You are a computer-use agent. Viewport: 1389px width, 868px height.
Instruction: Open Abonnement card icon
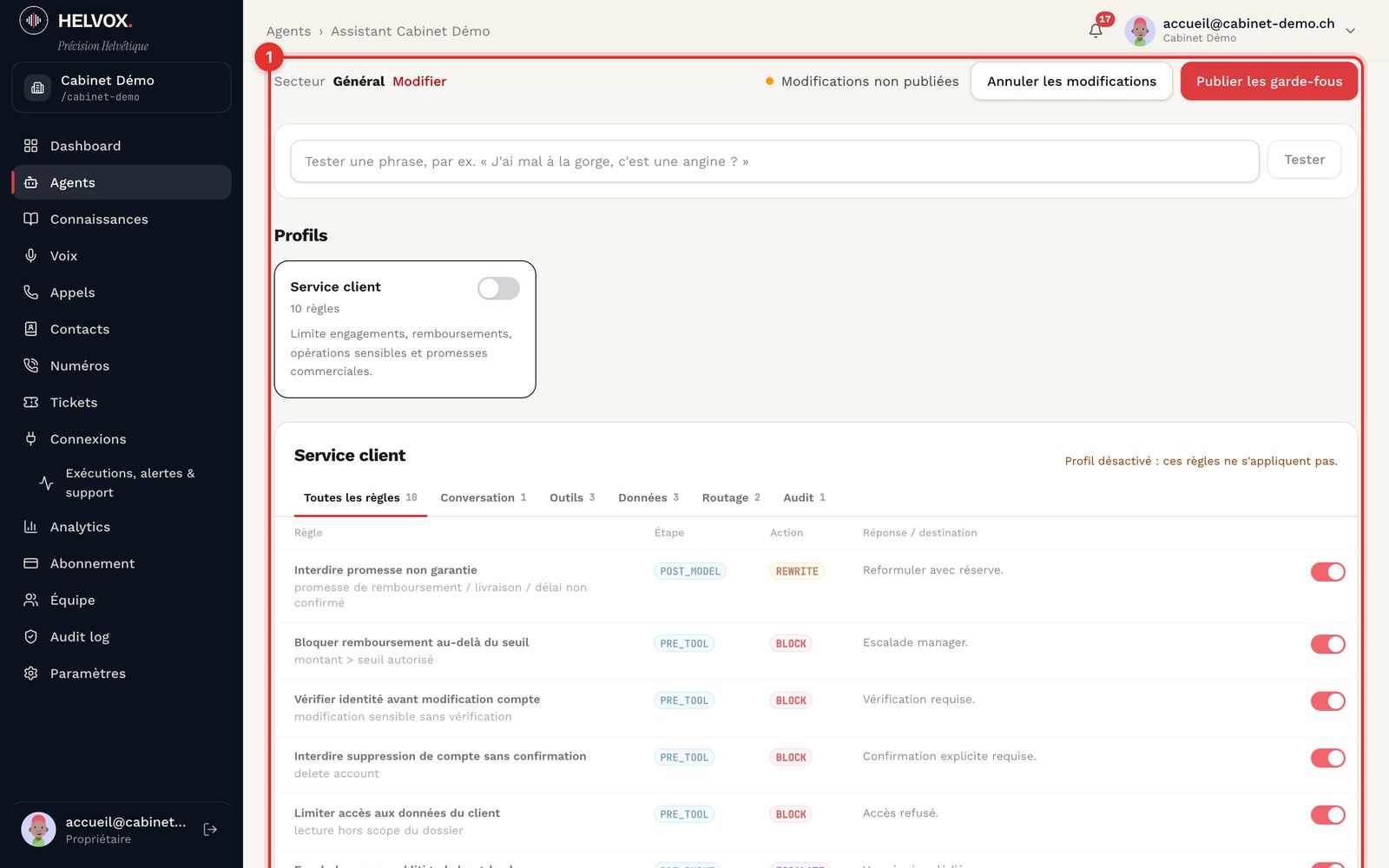click(x=31, y=563)
